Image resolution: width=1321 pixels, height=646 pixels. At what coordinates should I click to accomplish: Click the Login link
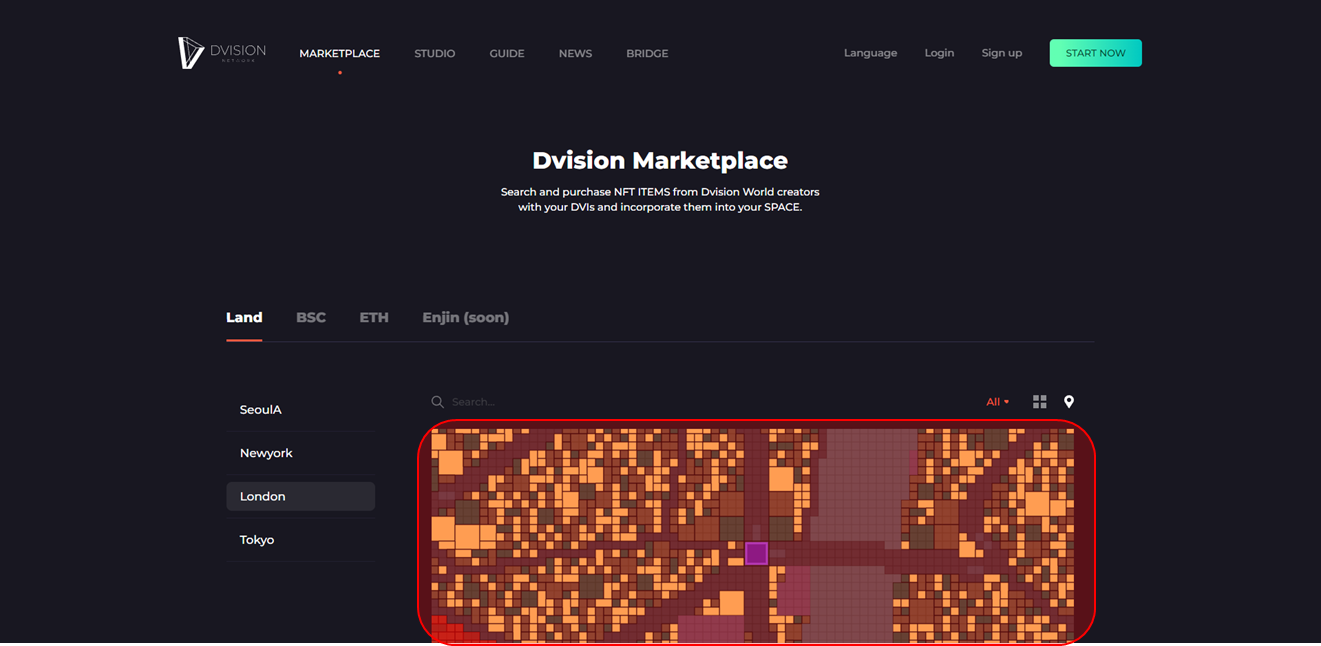pyautogui.click(x=939, y=53)
